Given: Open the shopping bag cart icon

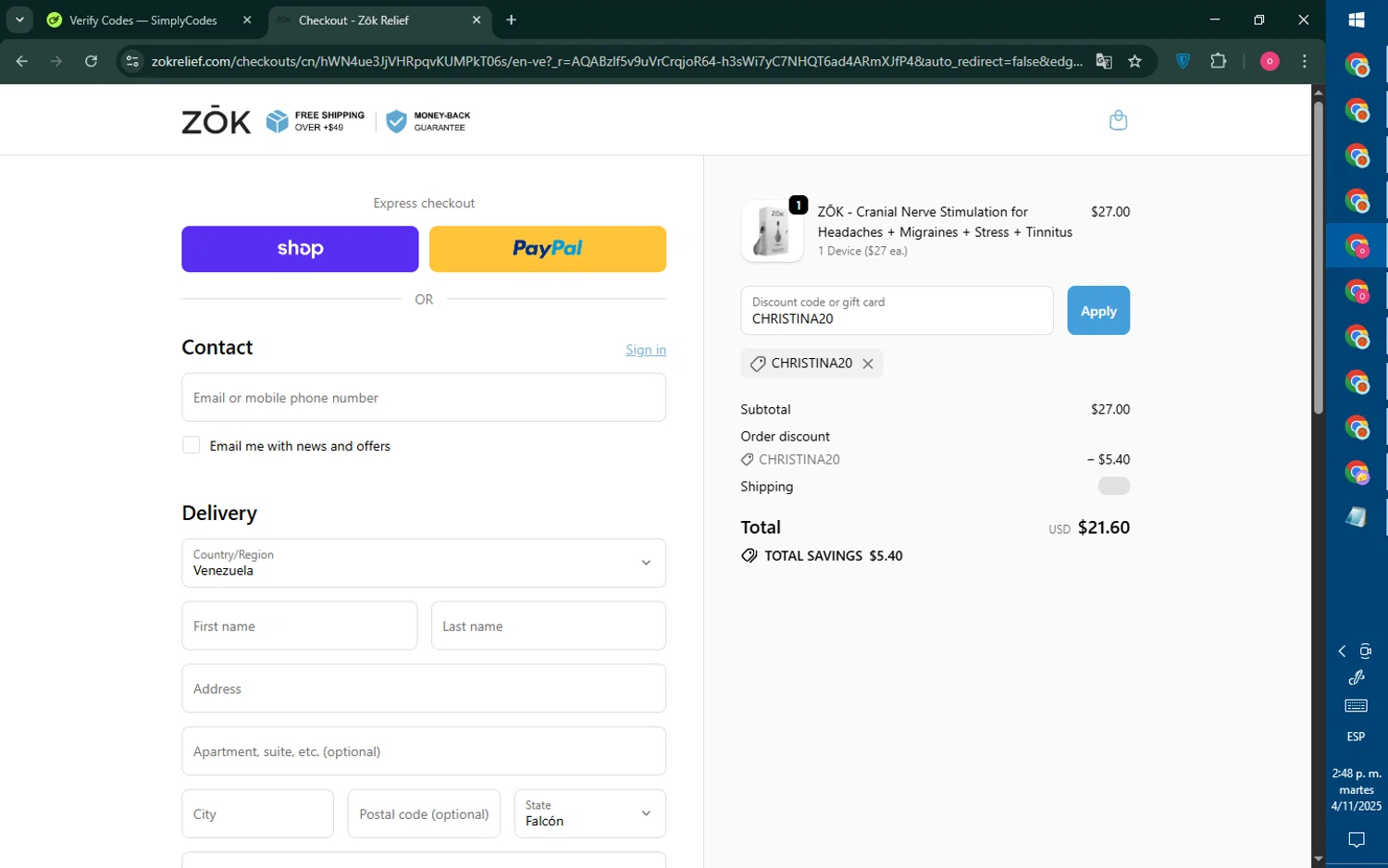Looking at the screenshot, I should 1118,120.
